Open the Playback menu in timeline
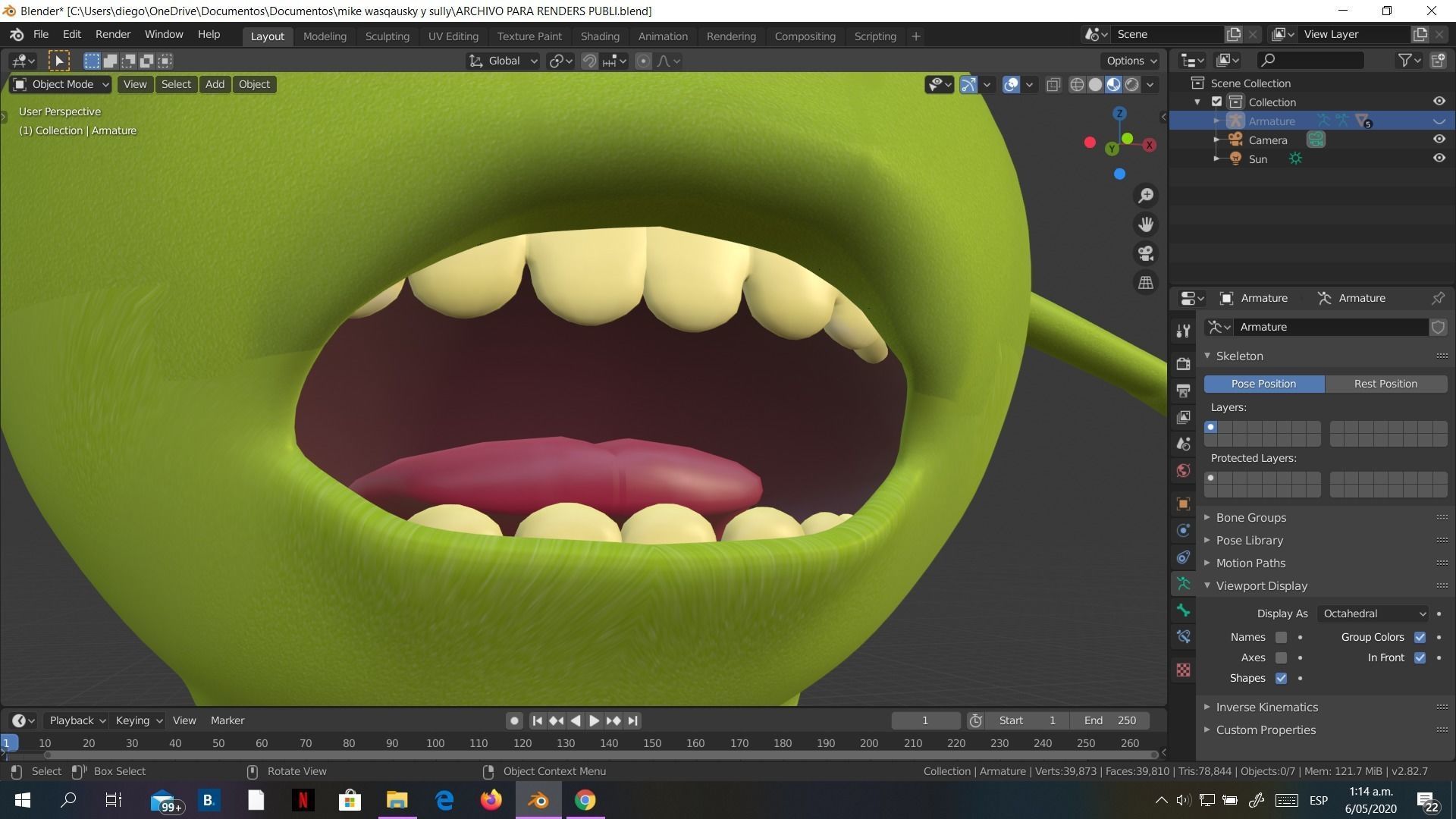This screenshot has width=1456, height=819. [x=77, y=720]
